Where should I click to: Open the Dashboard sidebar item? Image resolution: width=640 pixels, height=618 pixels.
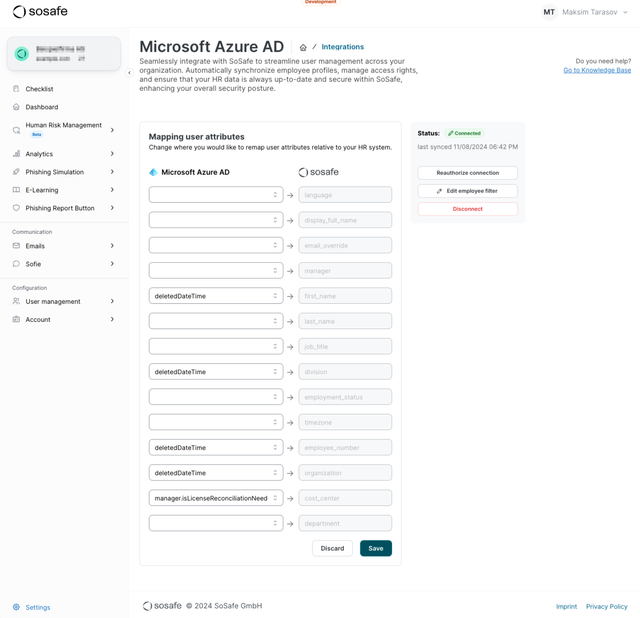point(41,107)
